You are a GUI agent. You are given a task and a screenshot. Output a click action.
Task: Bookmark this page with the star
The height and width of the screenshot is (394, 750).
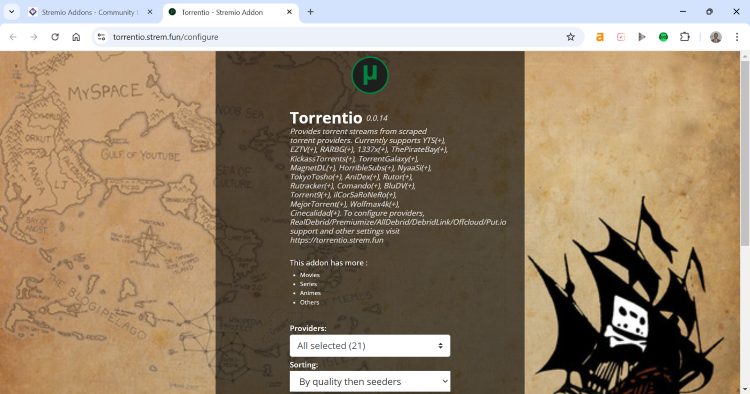tap(570, 37)
